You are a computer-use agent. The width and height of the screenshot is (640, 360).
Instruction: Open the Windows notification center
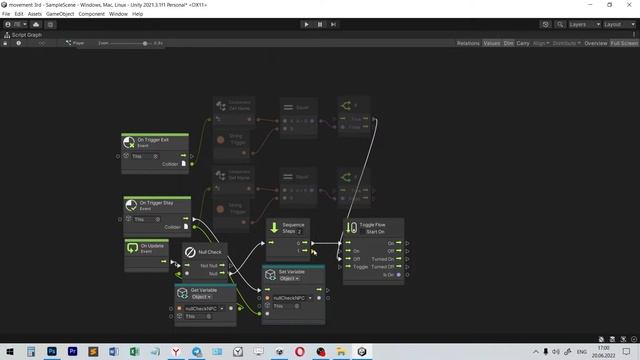(x=627, y=351)
